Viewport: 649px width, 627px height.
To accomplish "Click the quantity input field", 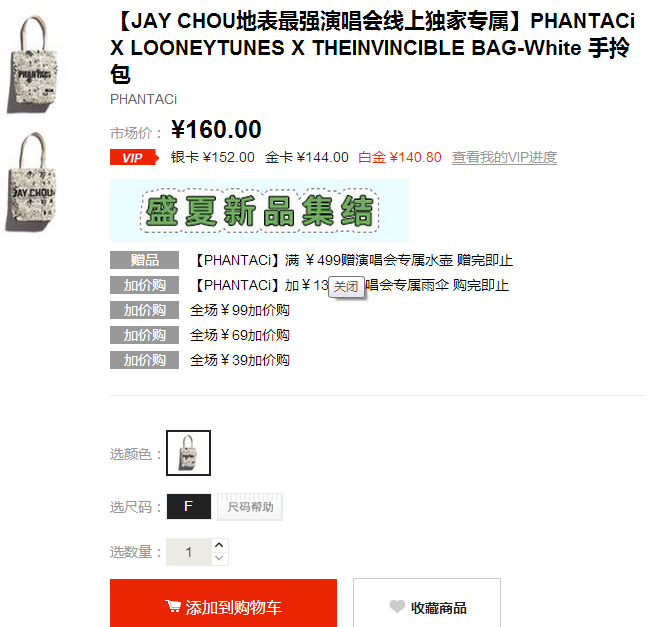I will pyautogui.click(x=189, y=552).
